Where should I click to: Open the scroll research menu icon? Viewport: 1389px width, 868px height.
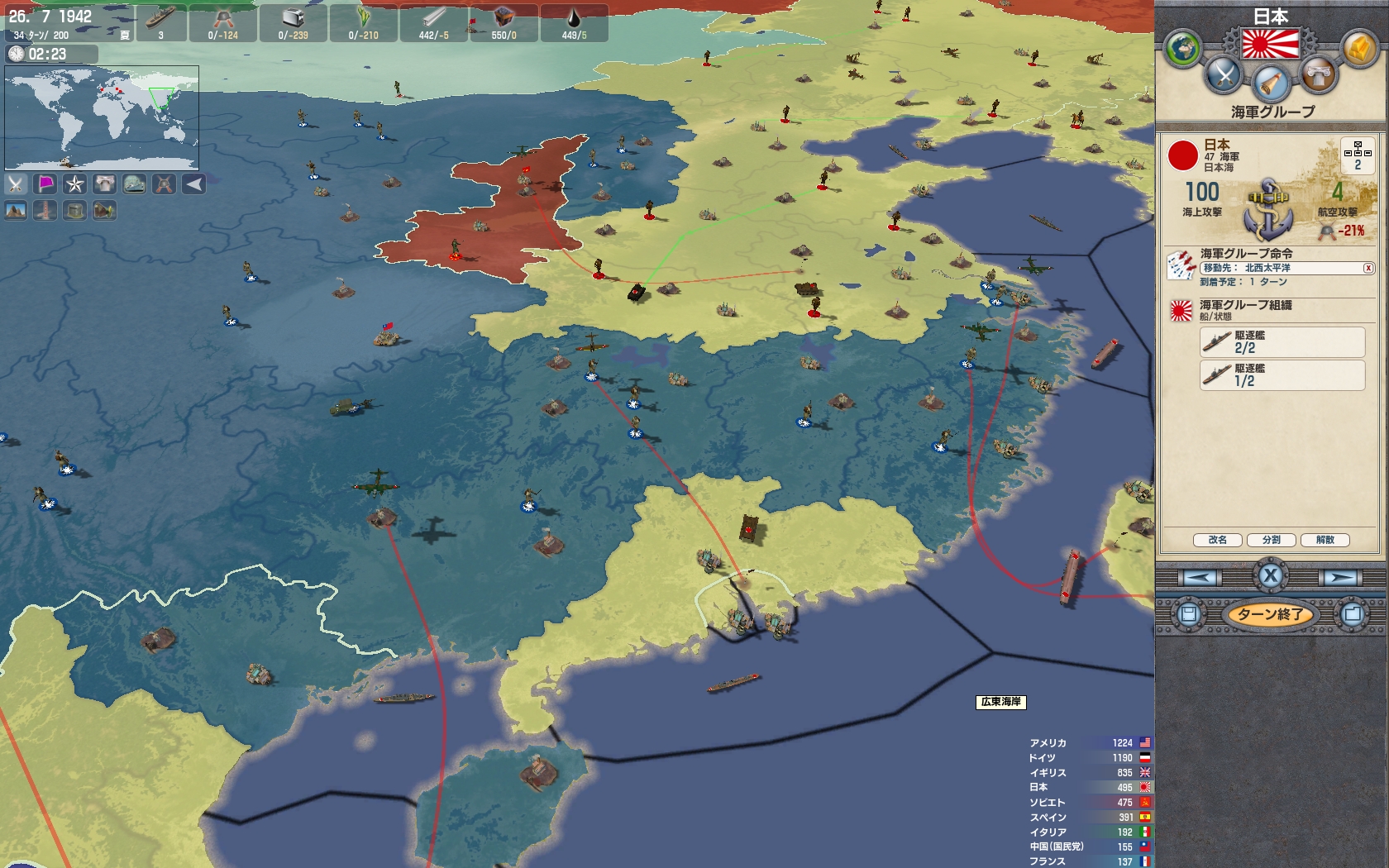[x=1271, y=83]
